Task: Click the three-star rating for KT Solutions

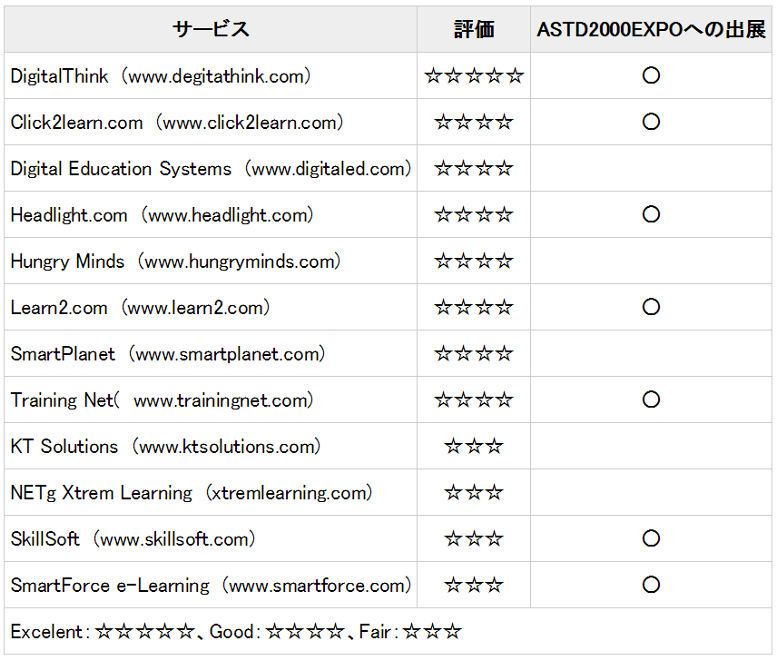Action: (x=474, y=446)
